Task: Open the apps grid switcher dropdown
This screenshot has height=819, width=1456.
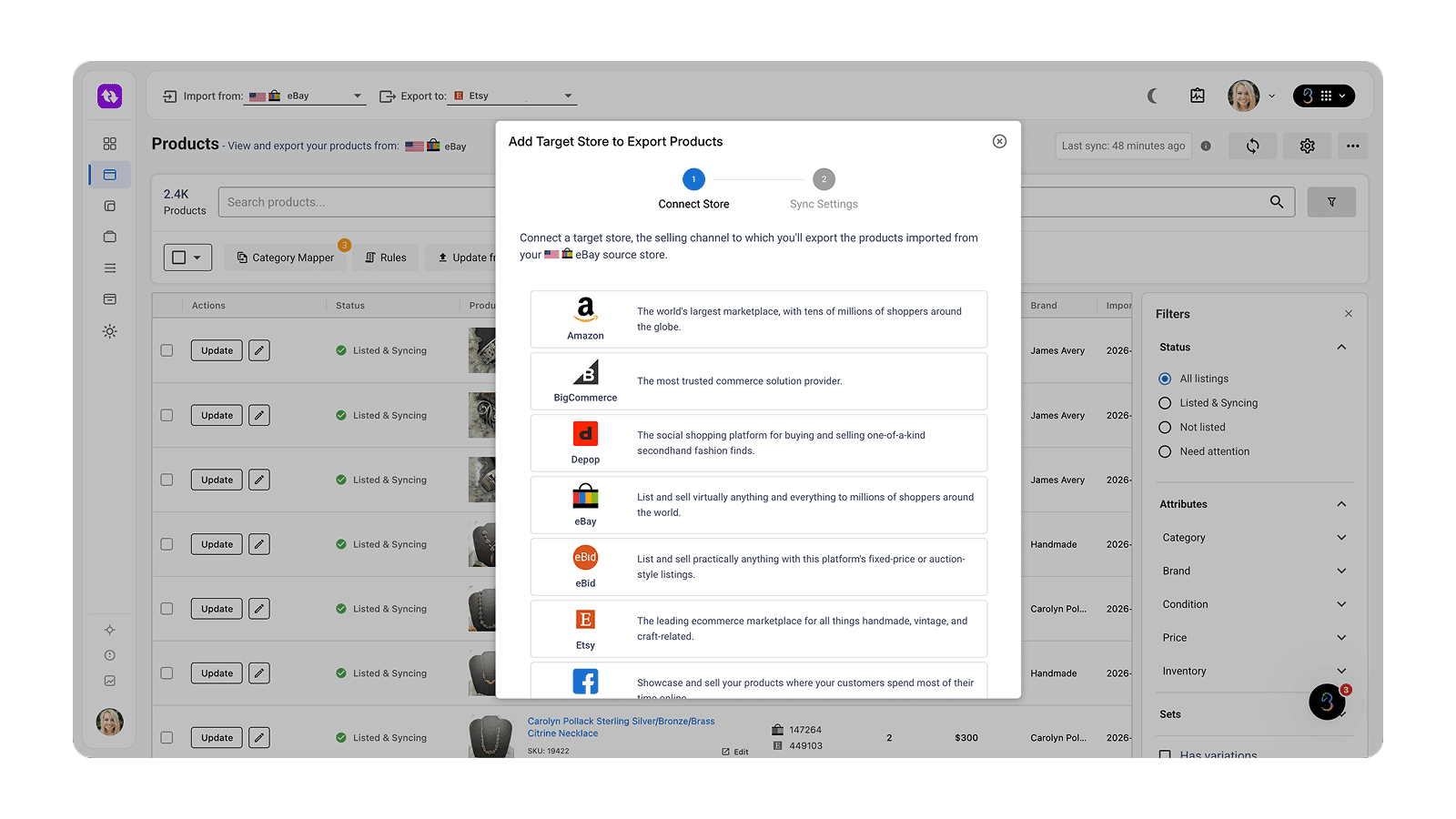Action: point(1324,96)
